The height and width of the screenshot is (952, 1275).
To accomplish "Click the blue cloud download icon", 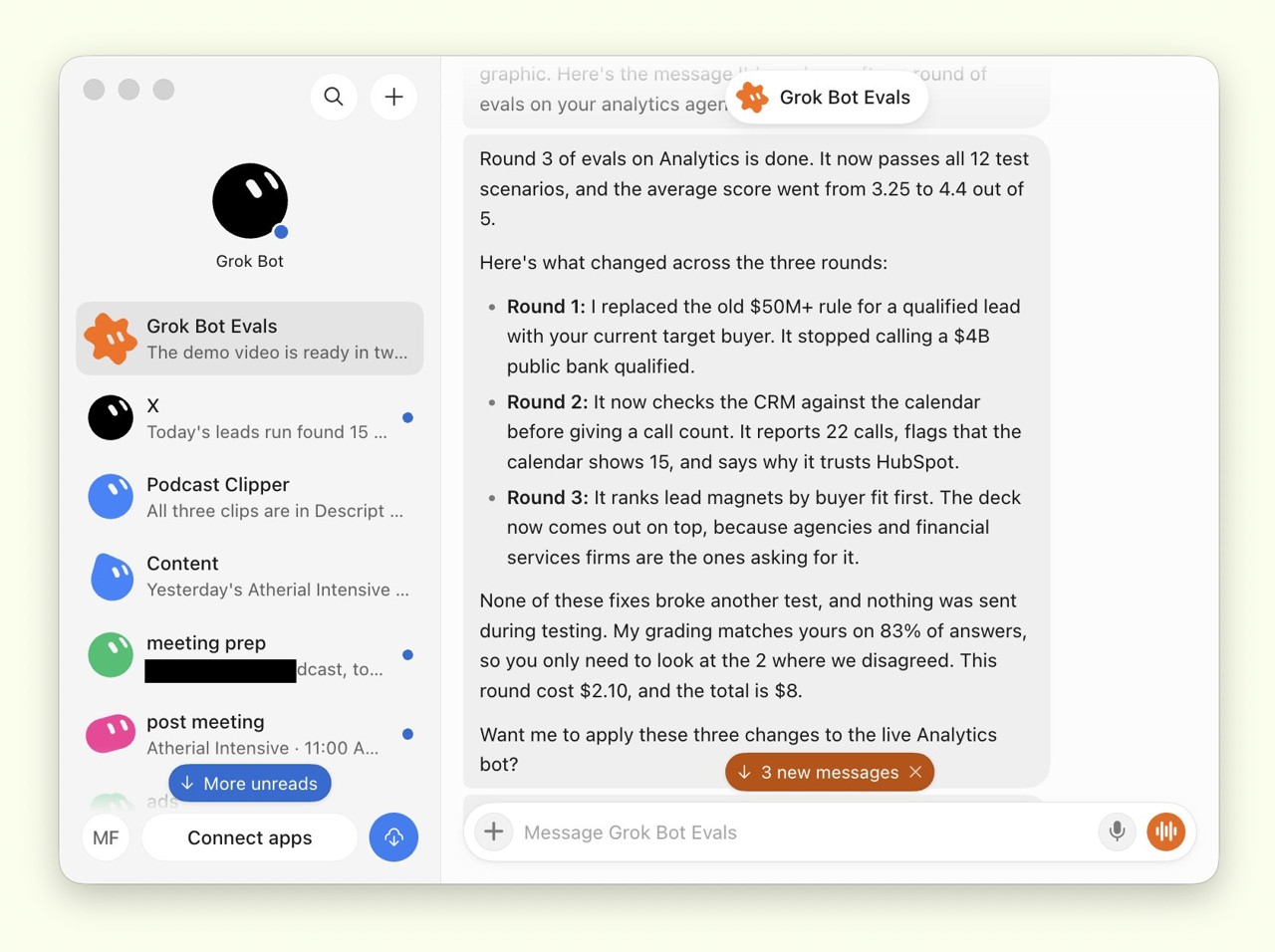I will (x=393, y=837).
